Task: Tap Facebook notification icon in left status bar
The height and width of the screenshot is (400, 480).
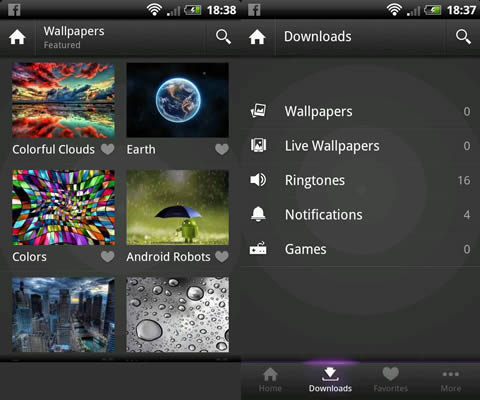Action: tap(14, 10)
